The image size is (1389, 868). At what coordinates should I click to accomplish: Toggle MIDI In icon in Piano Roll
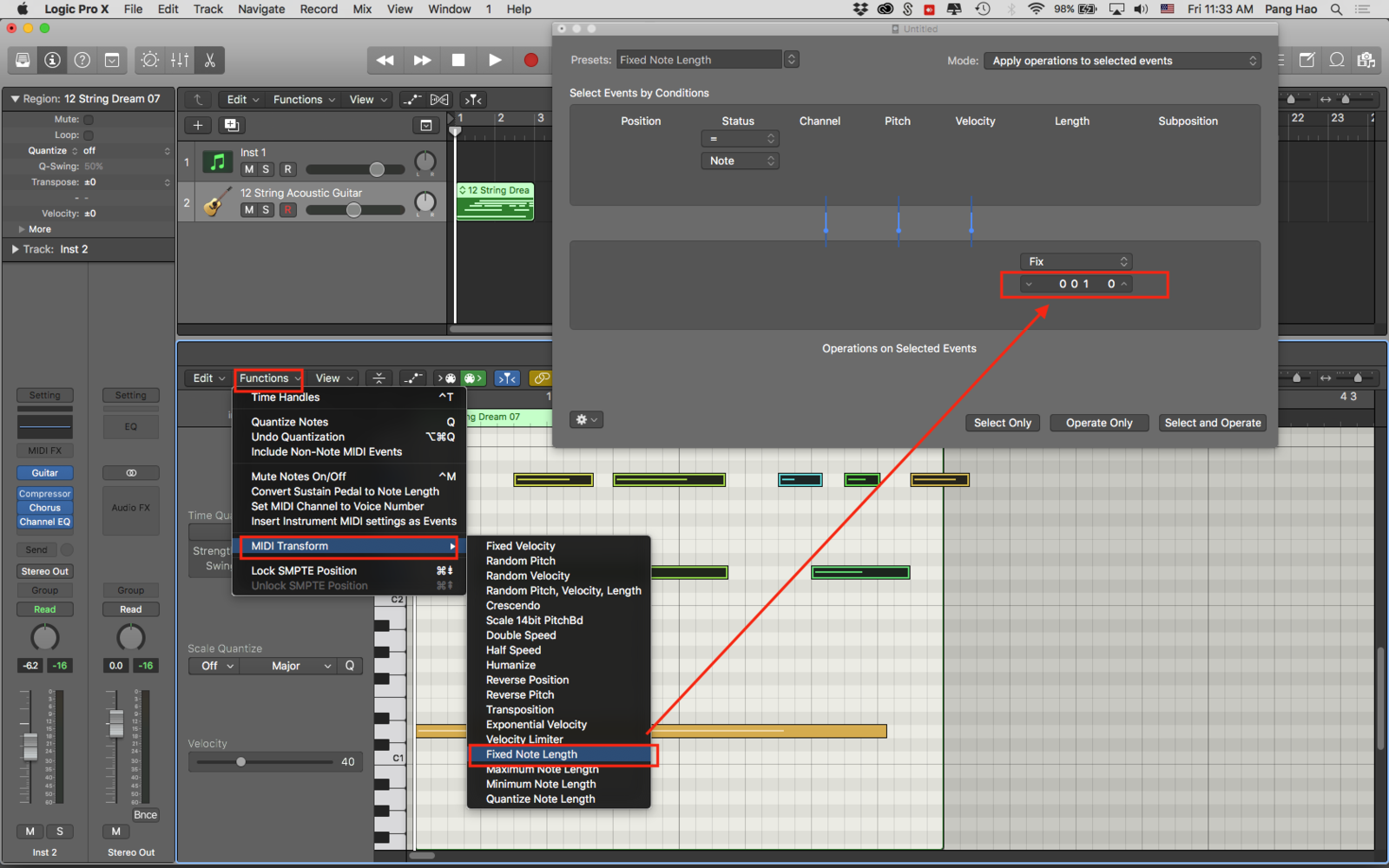pyautogui.click(x=447, y=378)
